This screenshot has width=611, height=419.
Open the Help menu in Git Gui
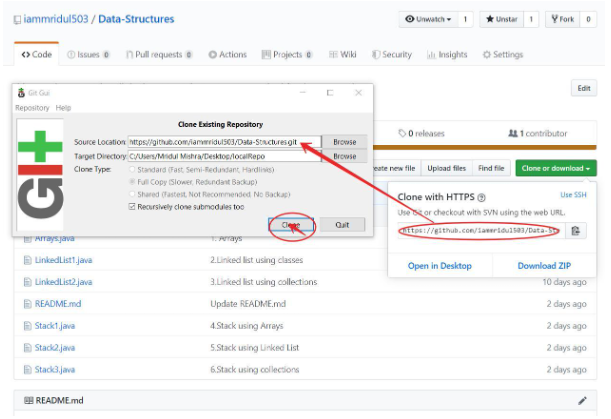[x=64, y=107]
